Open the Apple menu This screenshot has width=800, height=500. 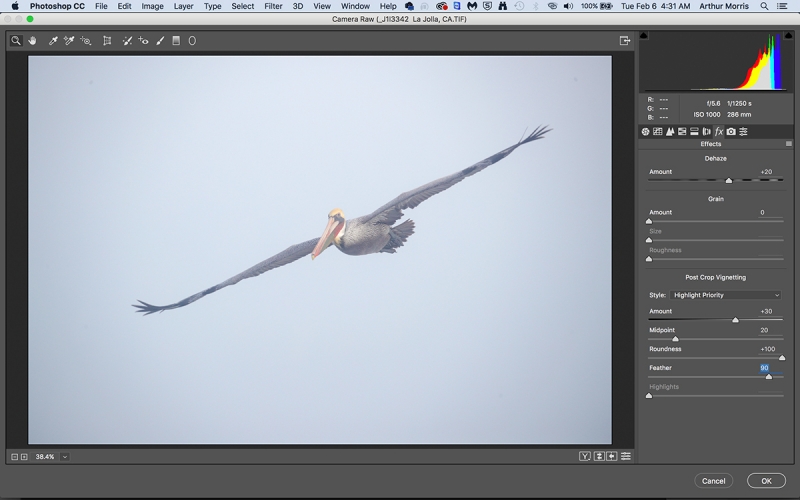coord(15,6)
